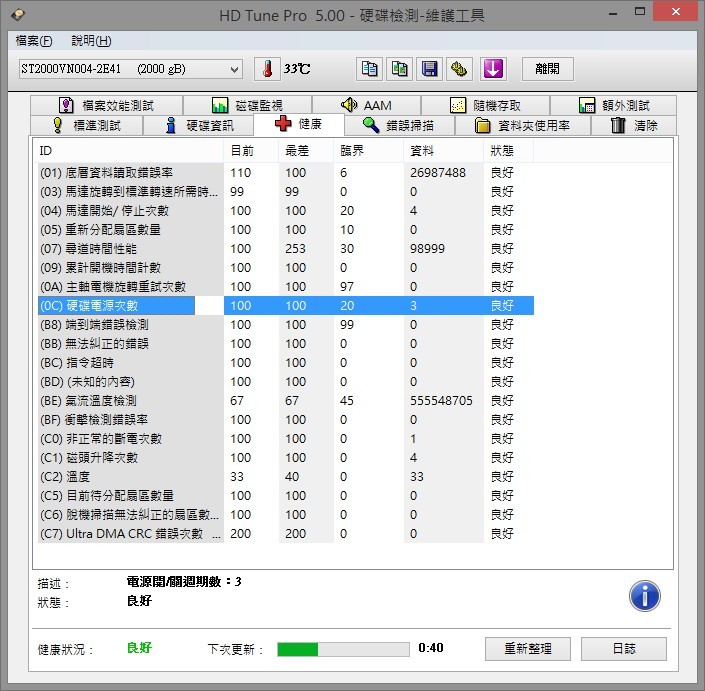Viewport: 705px width, 691px height.
Task: Click the 下次更新 progress bar
Action: click(344, 649)
